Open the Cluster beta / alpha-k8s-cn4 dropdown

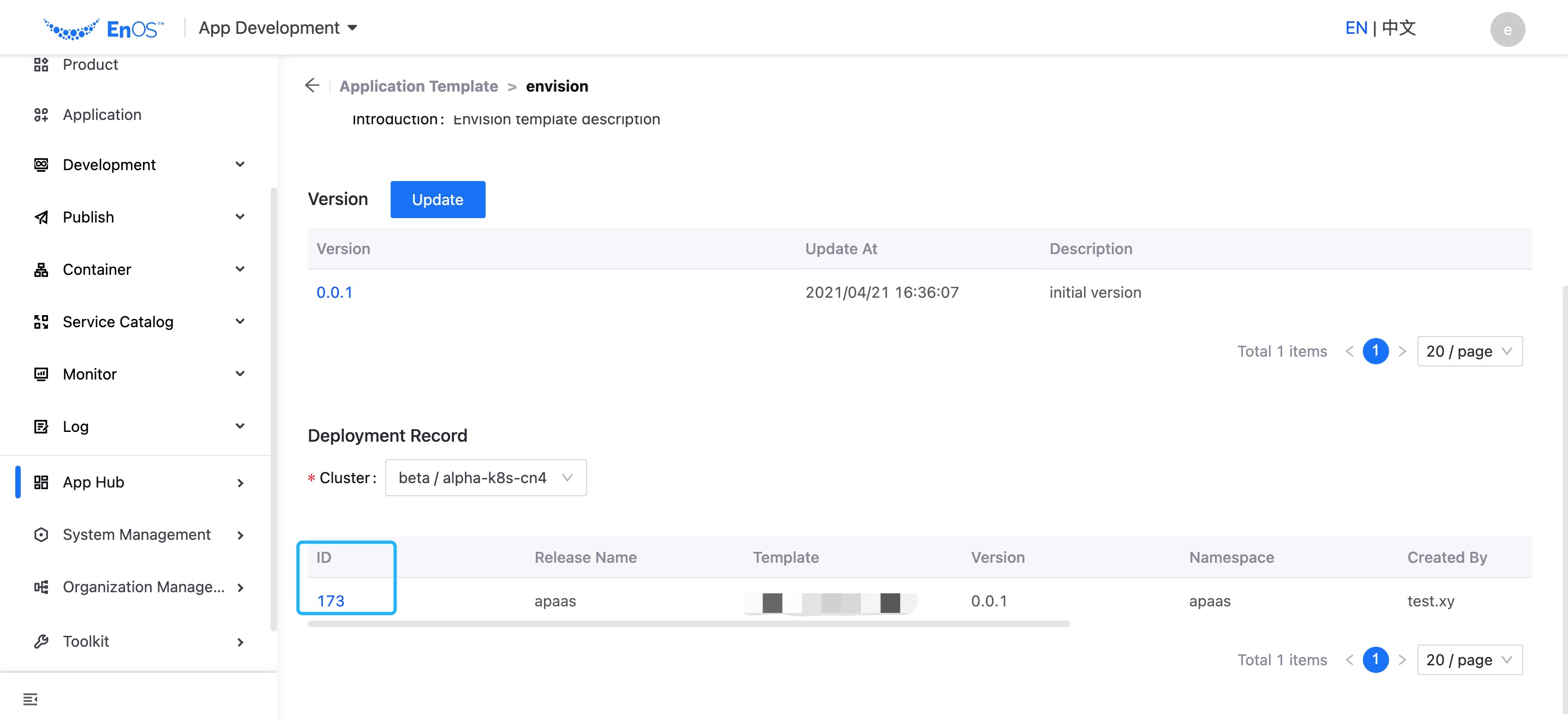coord(486,478)
